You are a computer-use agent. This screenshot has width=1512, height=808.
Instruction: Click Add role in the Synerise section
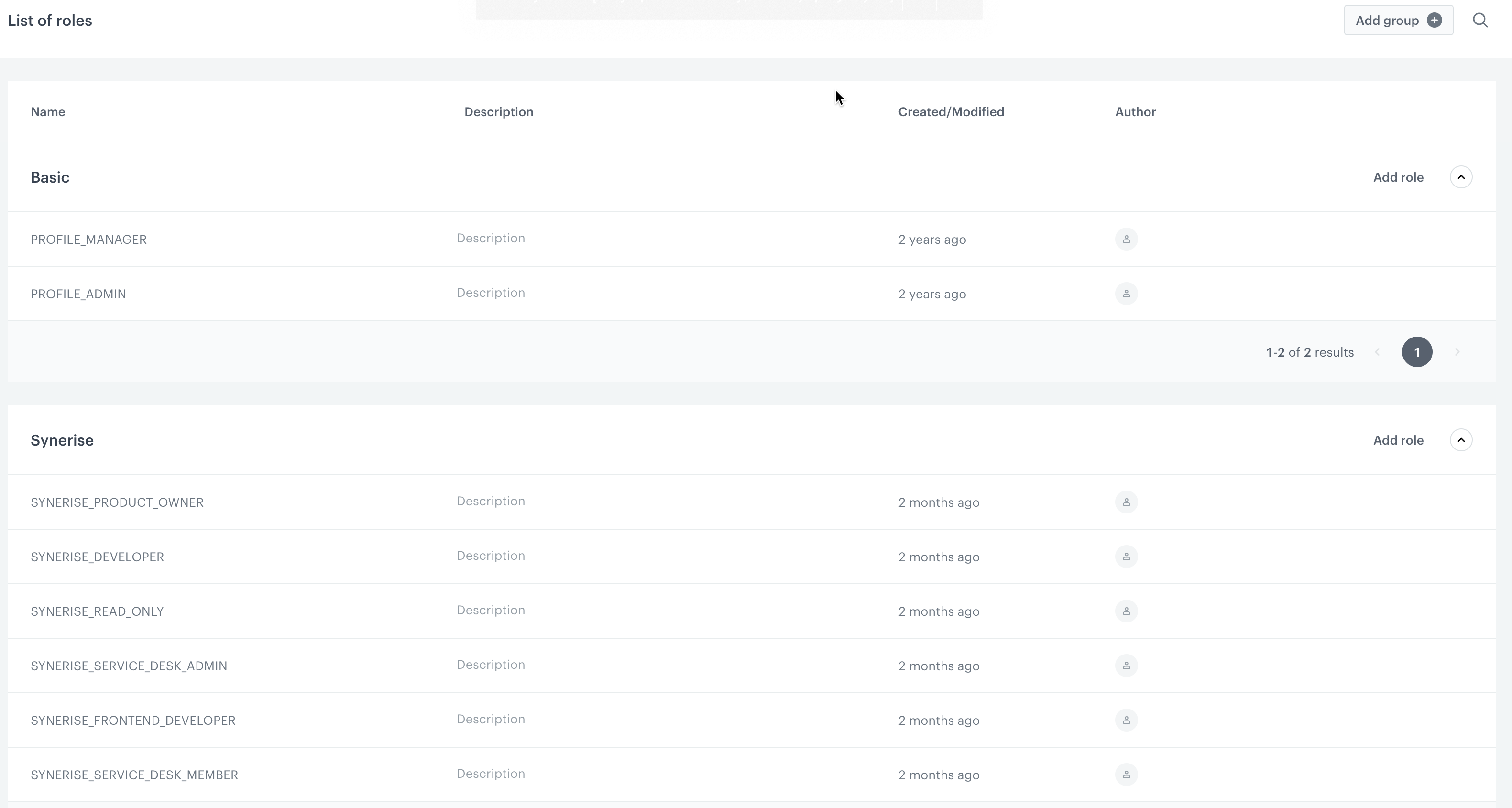1398,439
